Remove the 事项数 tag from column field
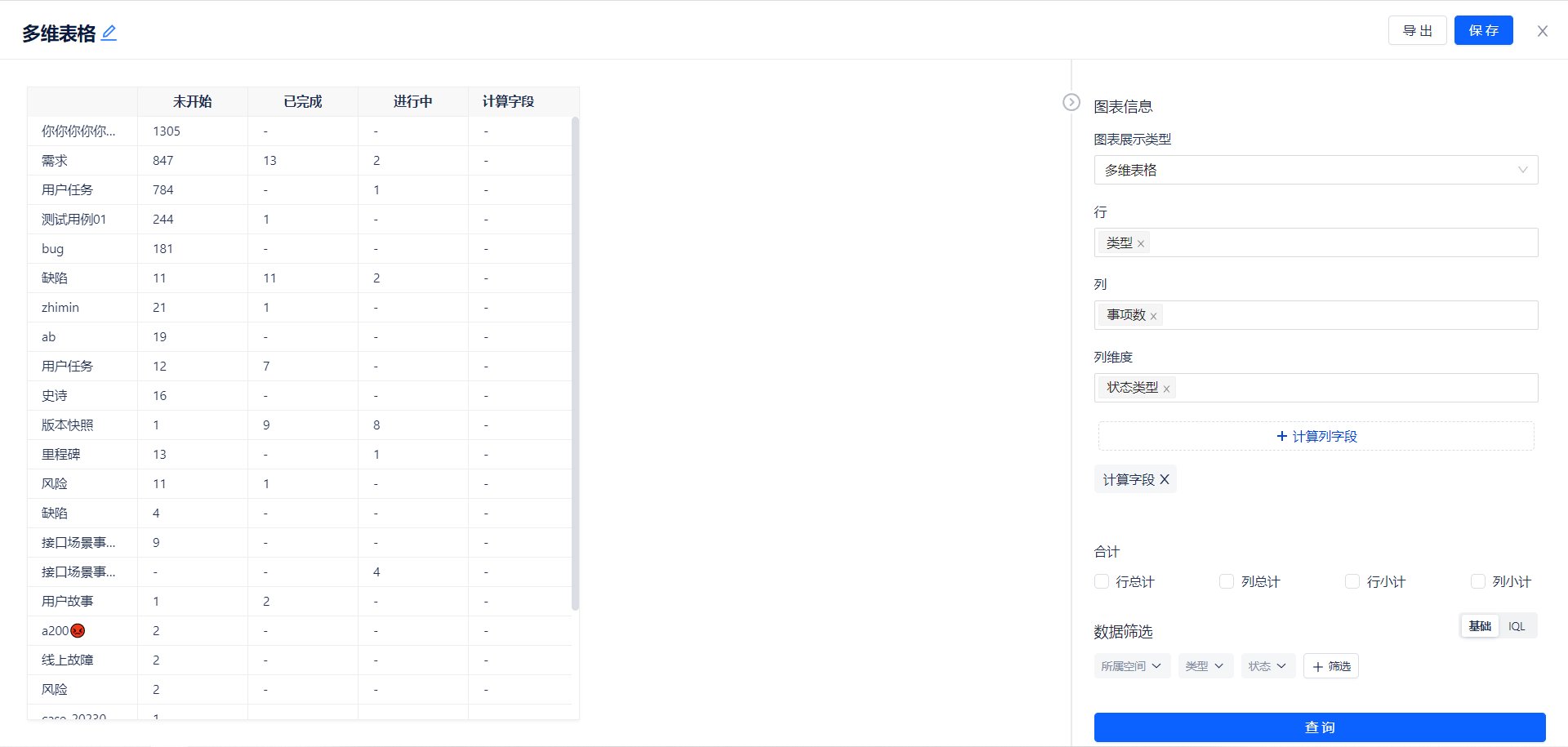The image size is (1568, 747). [1153, 316]
